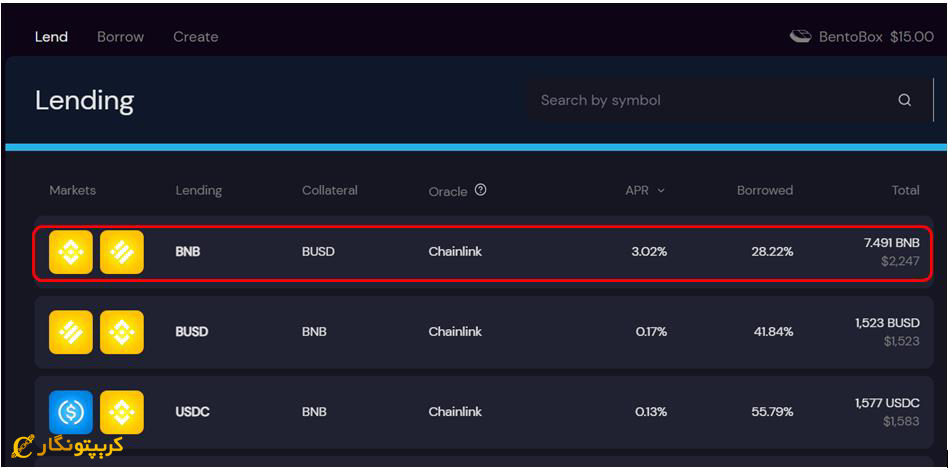This screenshot has width=948, height=470.
Task: Click Chainlink oracle in the USDC row
Action: click(455, 412)
